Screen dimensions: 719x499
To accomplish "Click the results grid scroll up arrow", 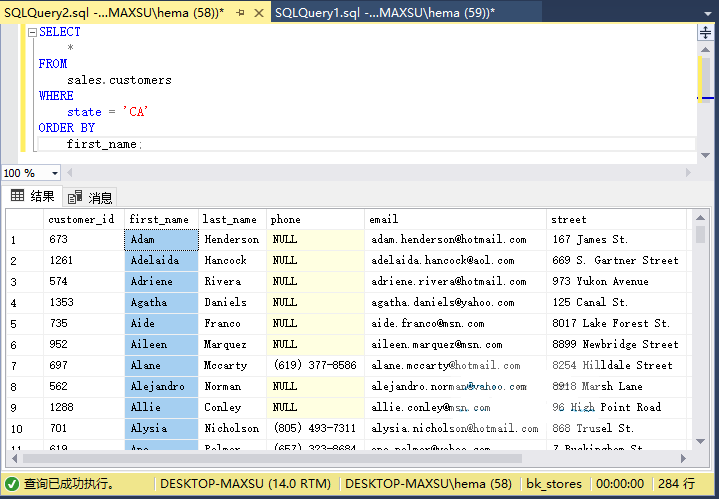I will 700,217.
